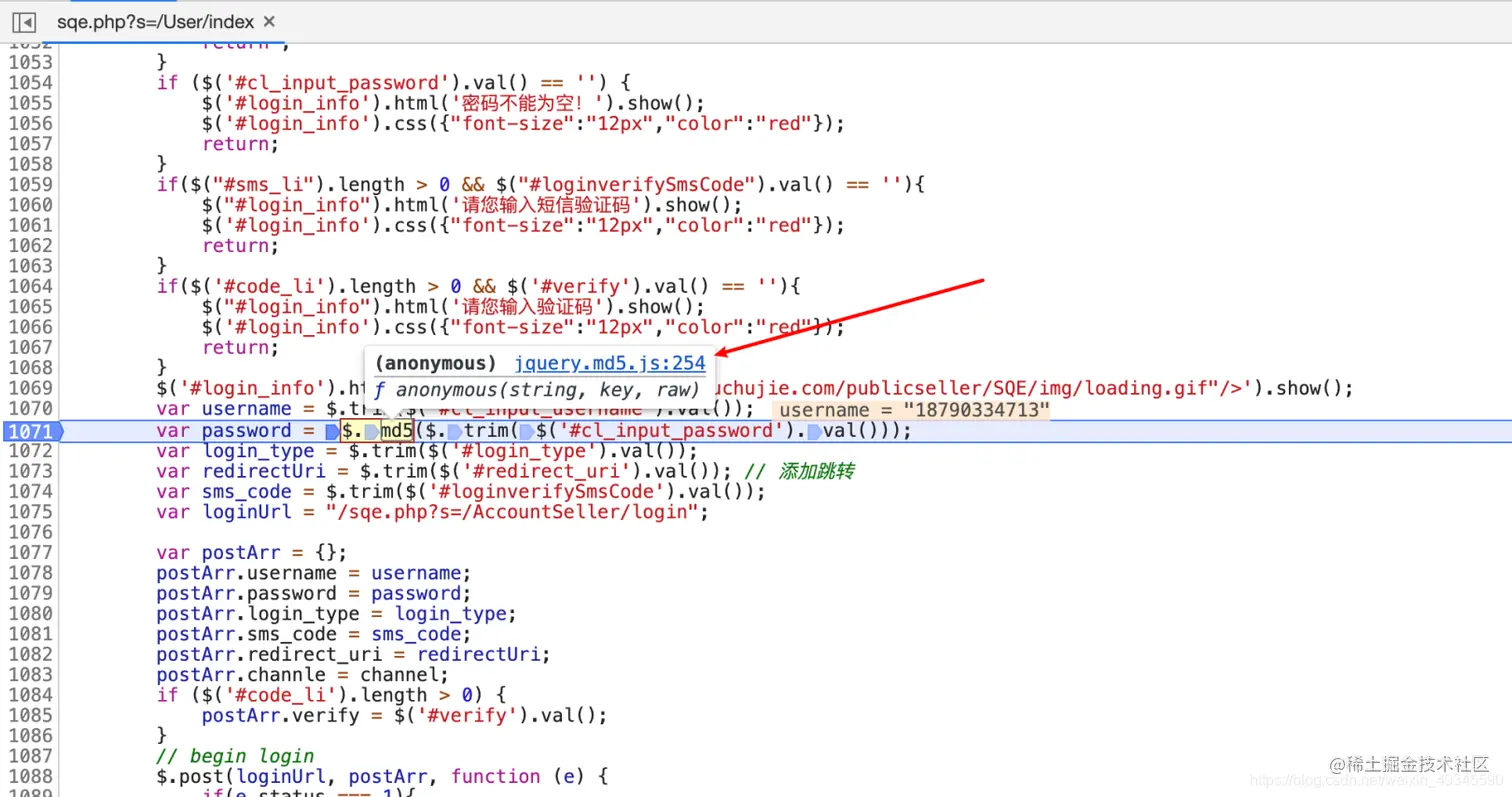Click first inline breakpoint marker after 'password ='
This screenshot has width=1512, height=797.
[x=332, y=432]
